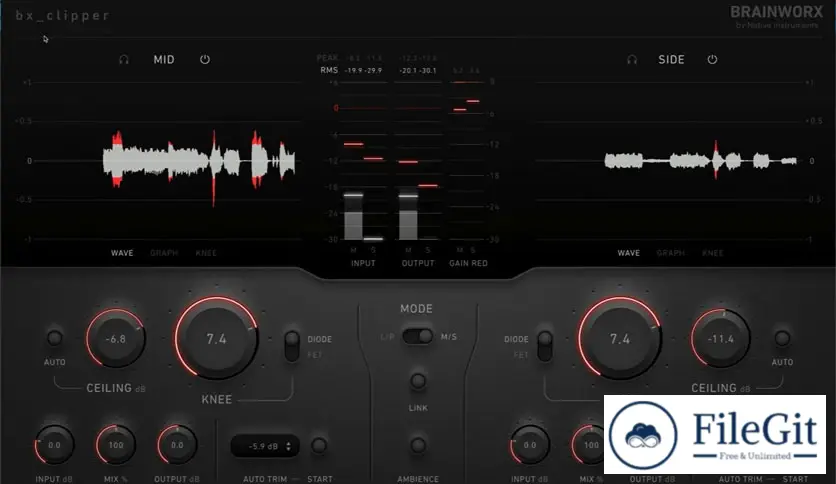Switch SIDE display to GRAPH view

670,253
